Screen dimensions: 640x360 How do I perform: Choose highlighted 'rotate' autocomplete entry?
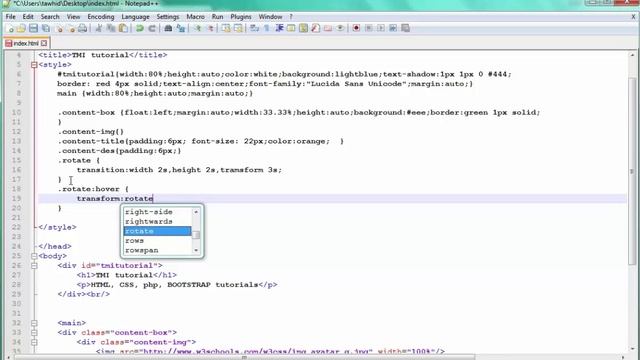[x=157, y=231]
